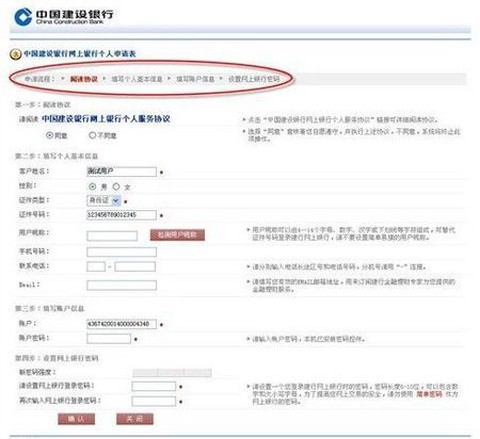The height and width of the screenshot is (439, 480).
Task: Click the 用户昵称 nickname input field
Action: (112, 236)
